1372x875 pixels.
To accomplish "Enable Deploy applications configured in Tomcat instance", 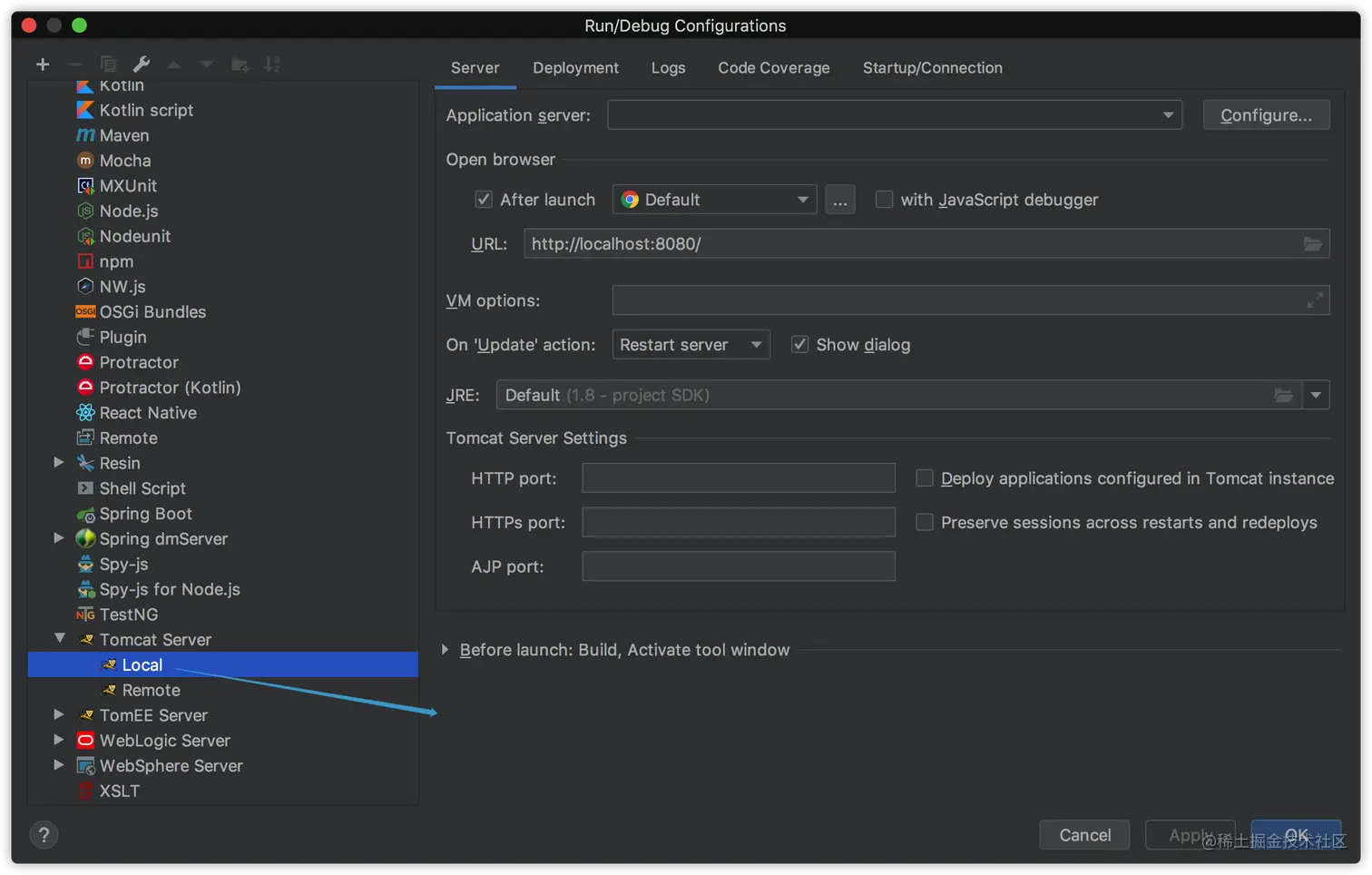I will click(924, 477).
